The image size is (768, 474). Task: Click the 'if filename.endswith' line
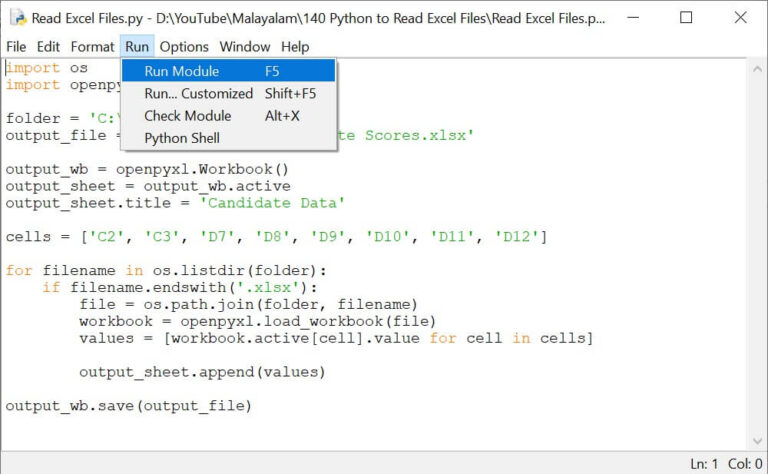click(x=180, y=287)
